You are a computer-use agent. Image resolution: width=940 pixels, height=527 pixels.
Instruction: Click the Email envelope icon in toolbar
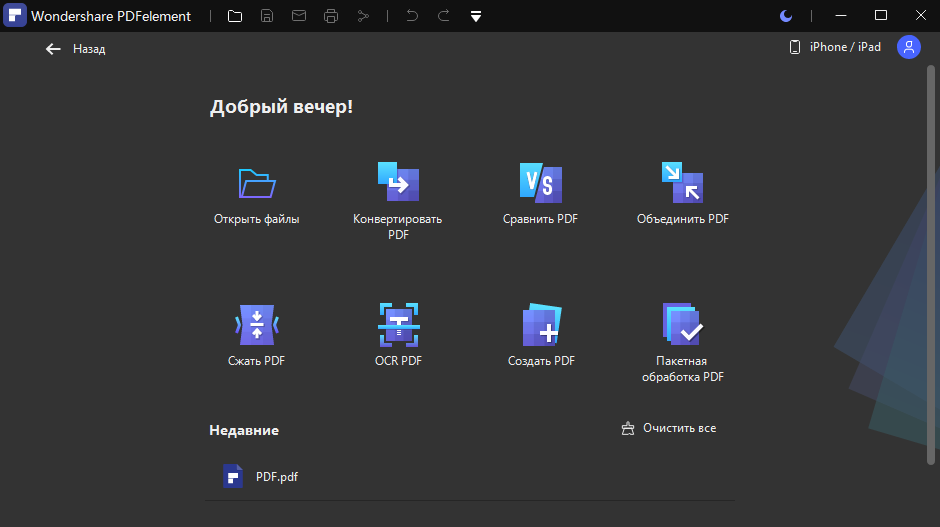(299, 16)
